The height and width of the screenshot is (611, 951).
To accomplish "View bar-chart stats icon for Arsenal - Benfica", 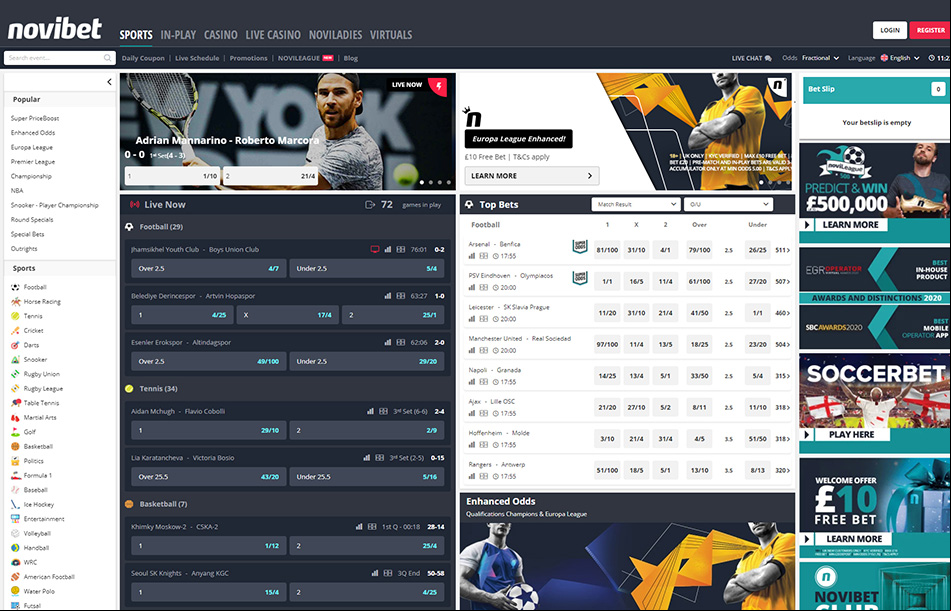I will coord(472,256).
